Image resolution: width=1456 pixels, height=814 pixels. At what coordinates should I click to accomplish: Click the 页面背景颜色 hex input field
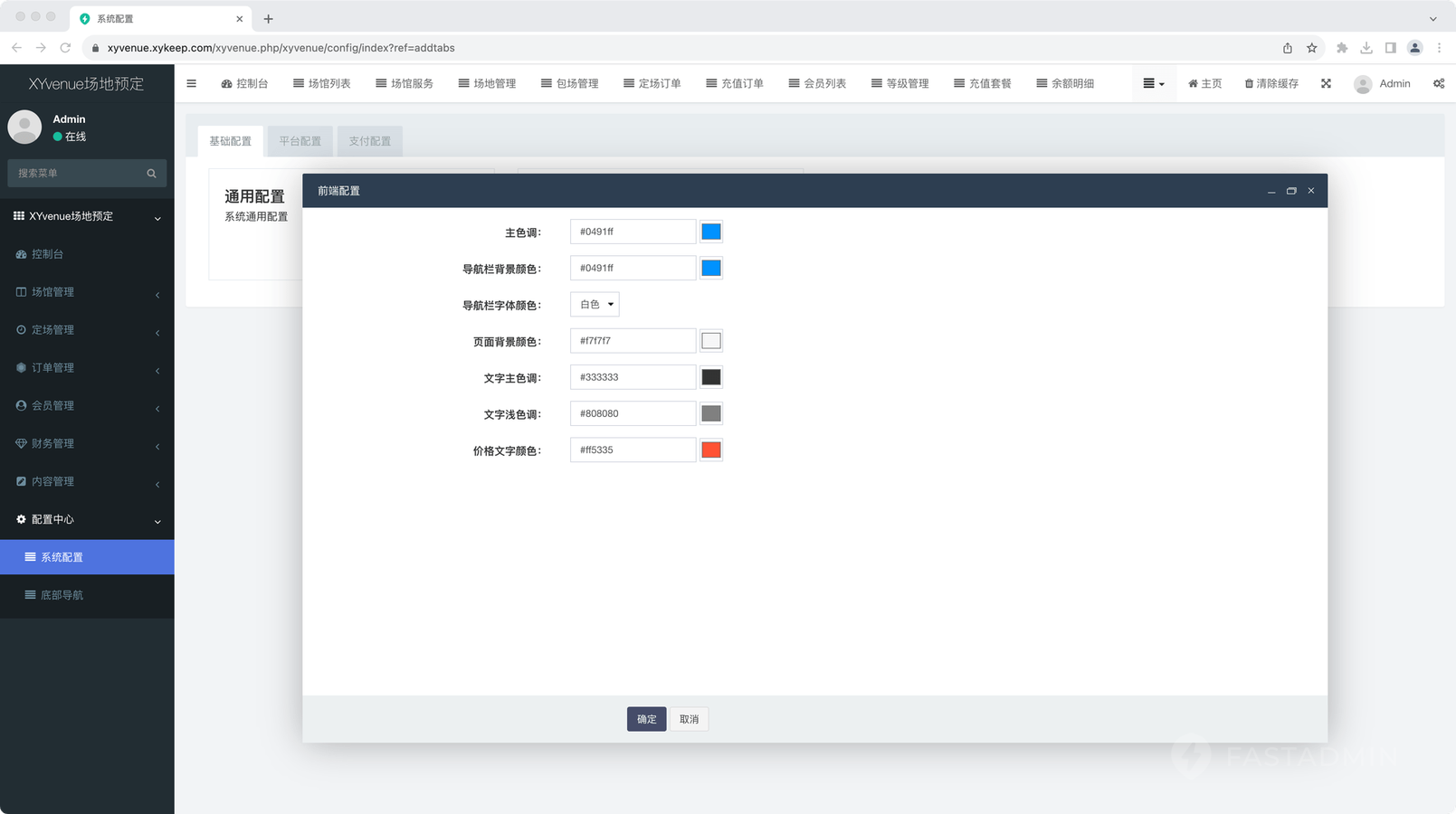click(633, 341)
